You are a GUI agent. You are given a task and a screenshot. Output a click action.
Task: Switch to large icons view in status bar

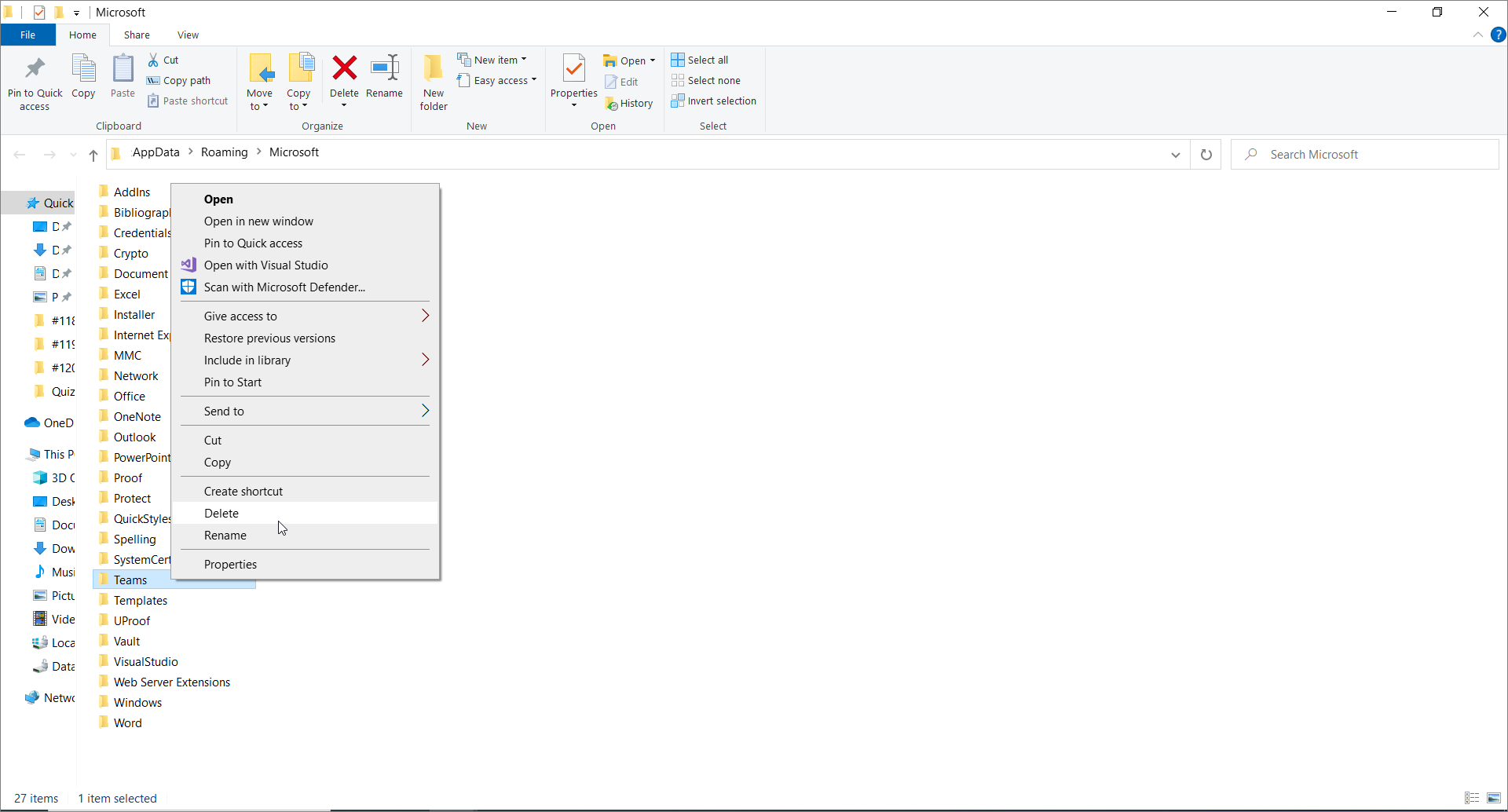[1494, 798]
